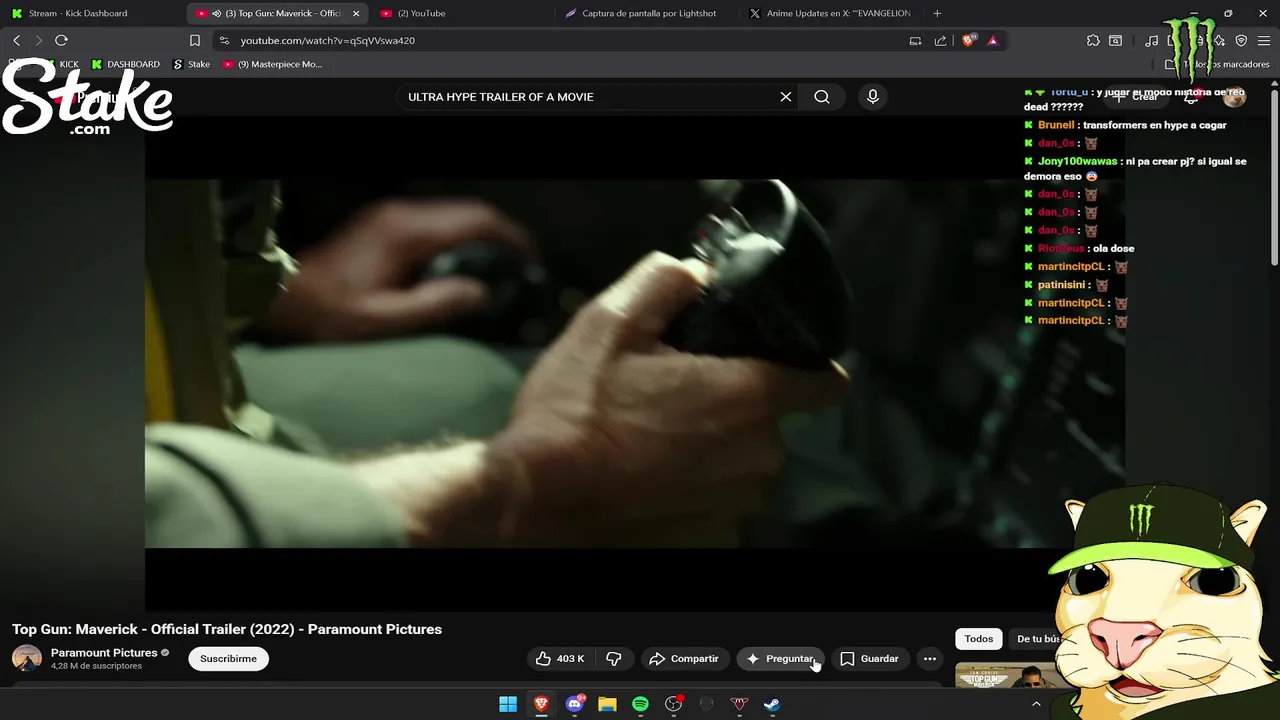Save video with Guardar button
The height and width of the screenshot is (720, 1280).
869,658
